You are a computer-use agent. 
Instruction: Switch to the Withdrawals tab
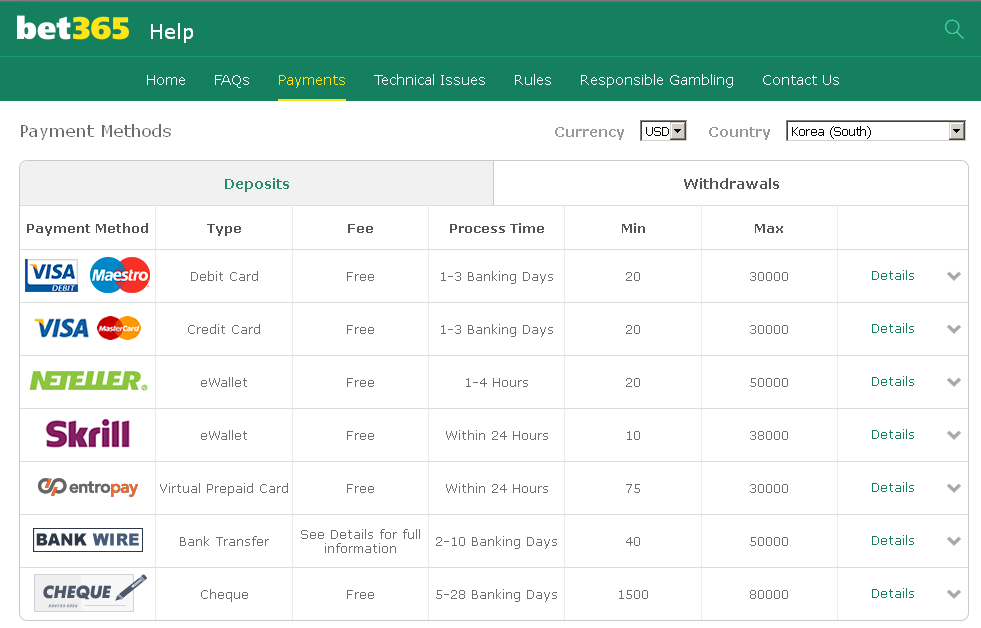click(731, 183)
